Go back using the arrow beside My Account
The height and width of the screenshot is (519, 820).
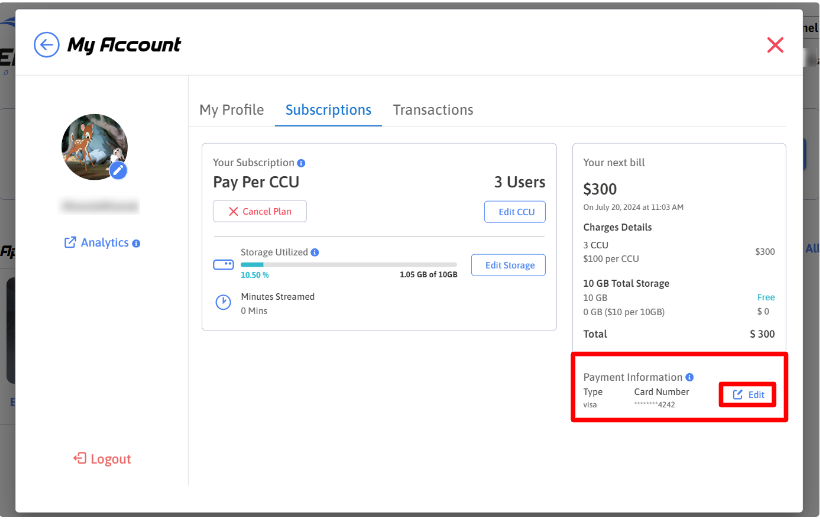pos(46,45)
